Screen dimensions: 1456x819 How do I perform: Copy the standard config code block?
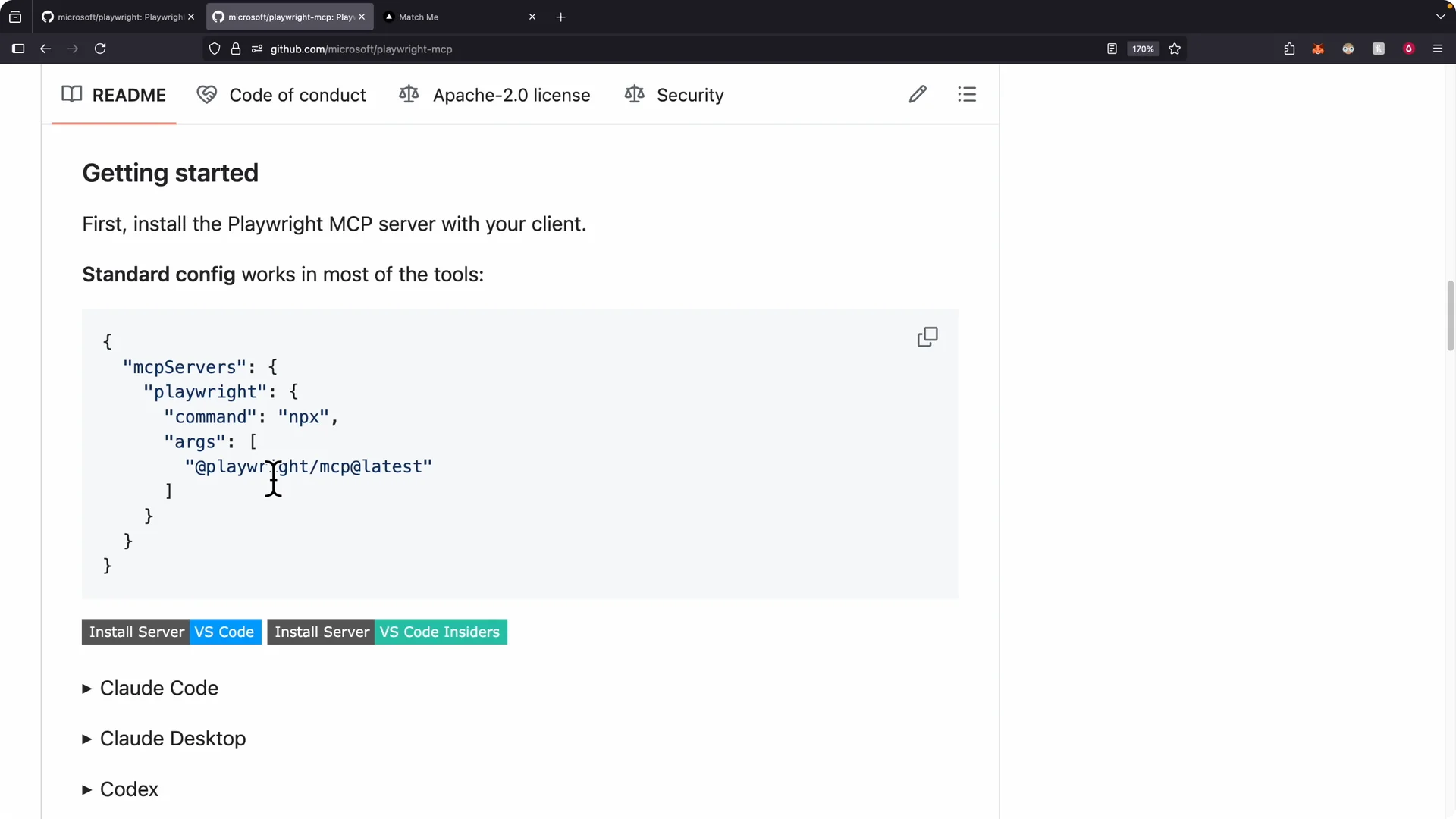coord(927,337)
